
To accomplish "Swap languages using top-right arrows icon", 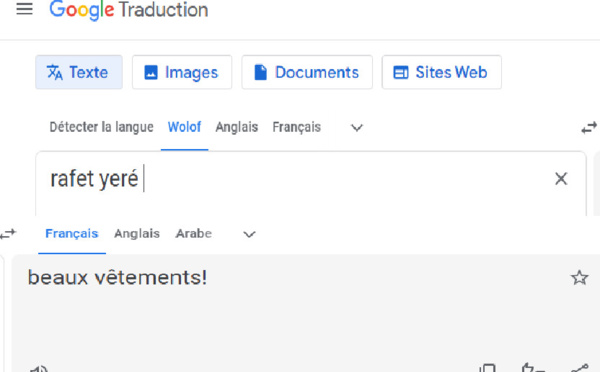I will (x=589, y=128).
